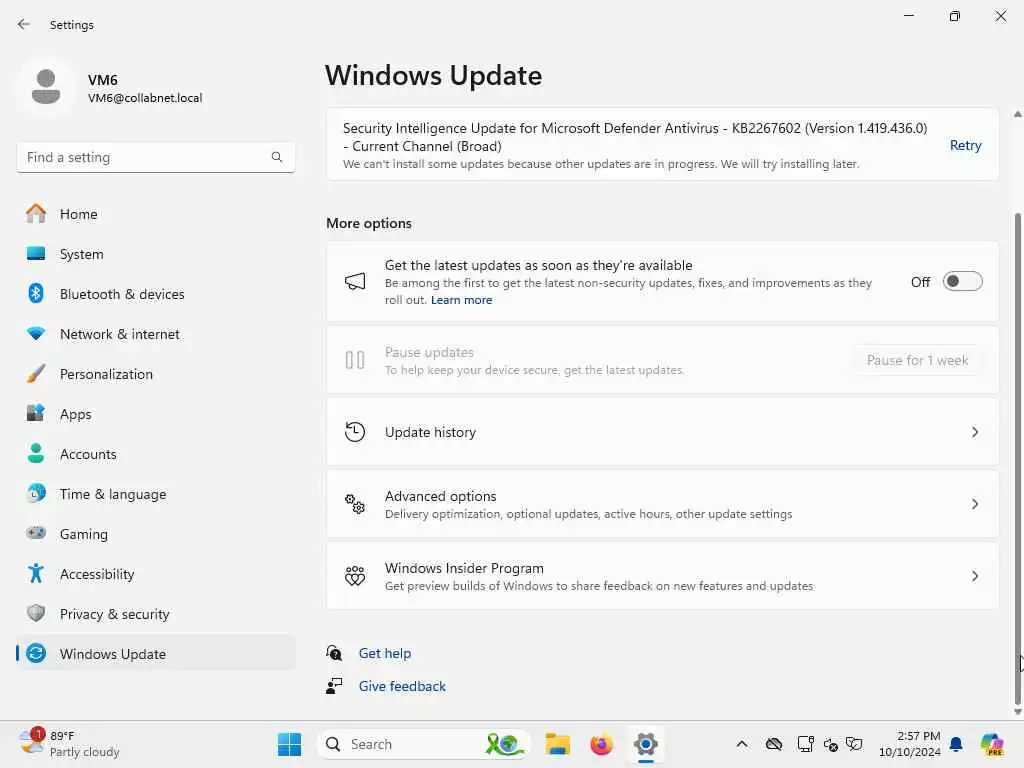Open Bluetooth & devices settings
The image size is (1024, 768).
click(155, 293)
